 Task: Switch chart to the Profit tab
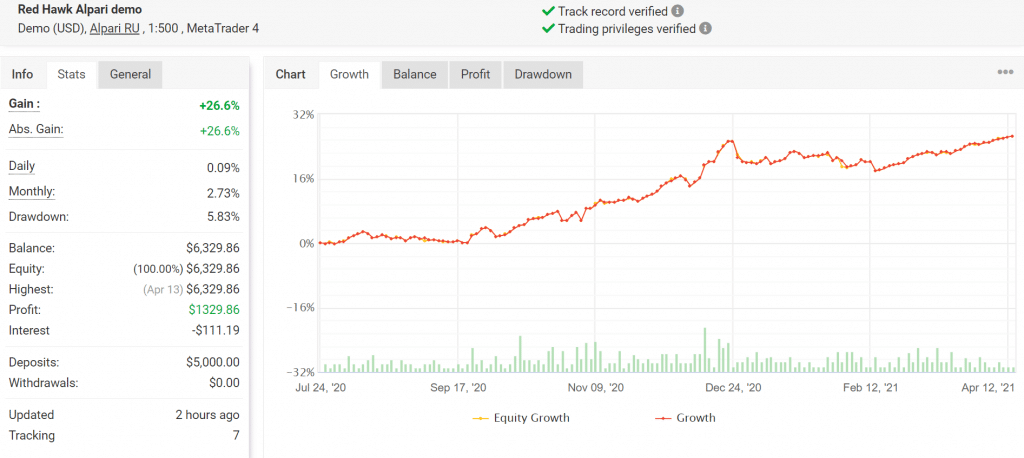tap(475, 74)
